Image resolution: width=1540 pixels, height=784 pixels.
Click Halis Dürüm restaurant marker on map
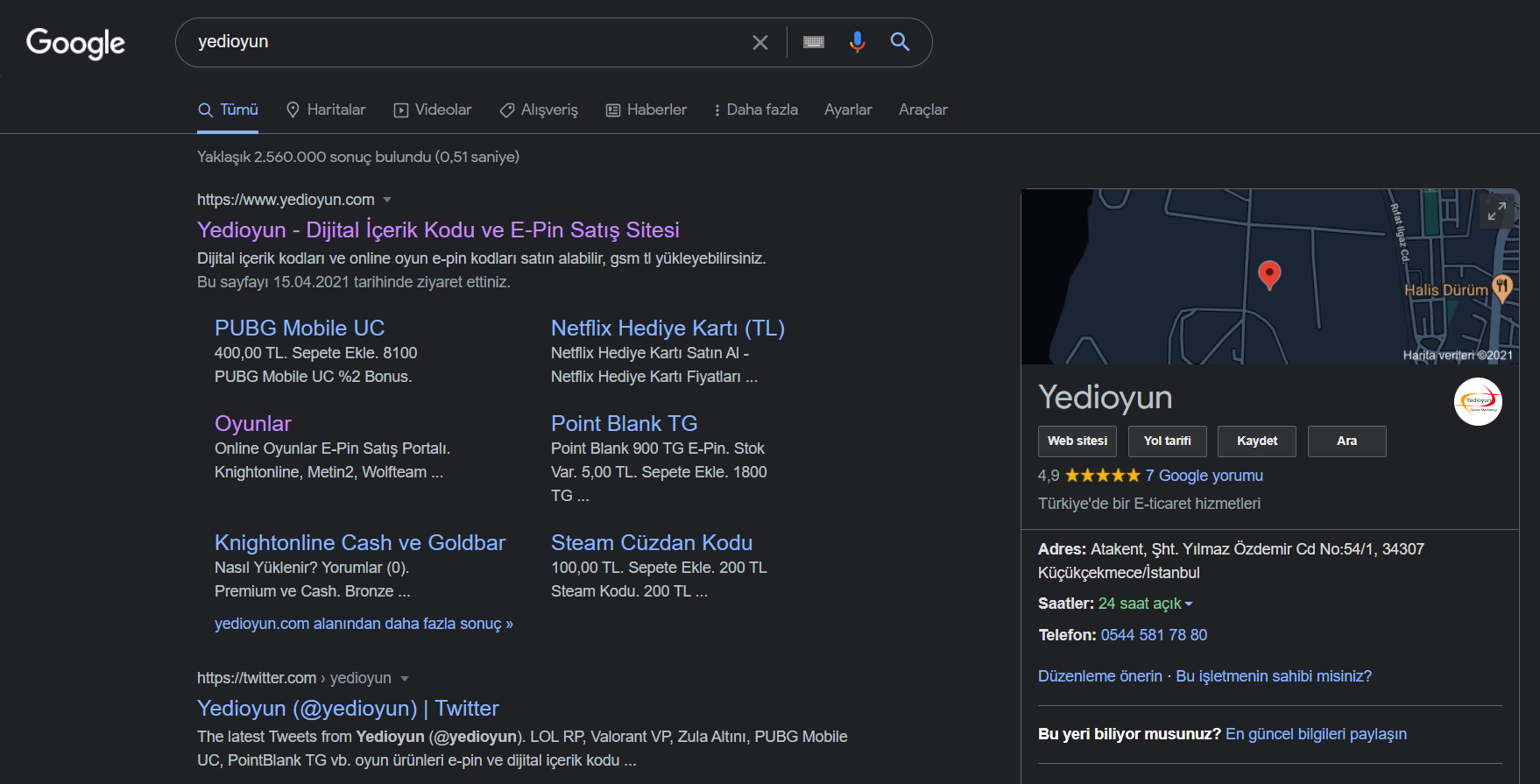pos(1501,288)
